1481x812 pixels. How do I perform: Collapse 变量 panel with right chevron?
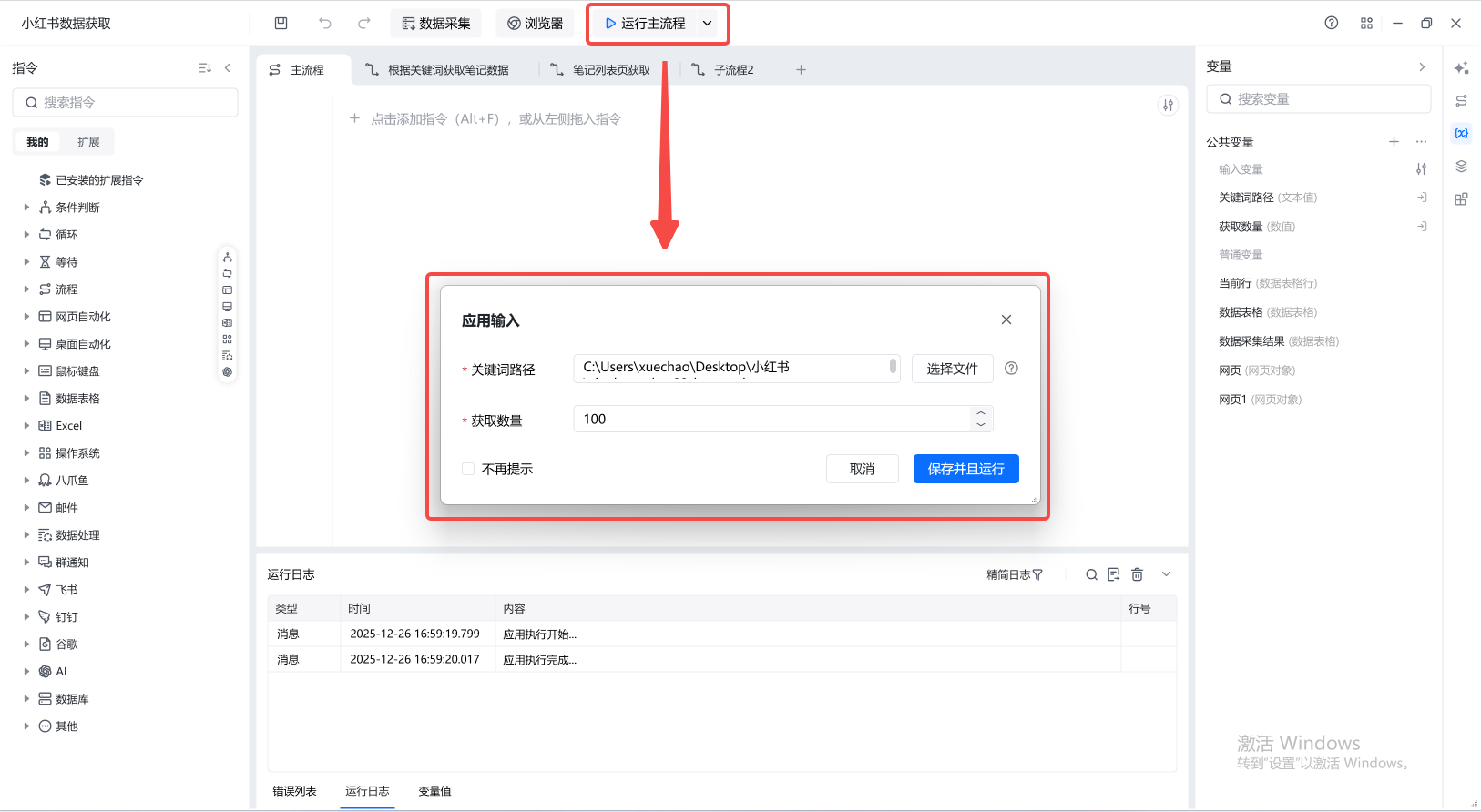pyautogui.click(x=1422, y=67)
